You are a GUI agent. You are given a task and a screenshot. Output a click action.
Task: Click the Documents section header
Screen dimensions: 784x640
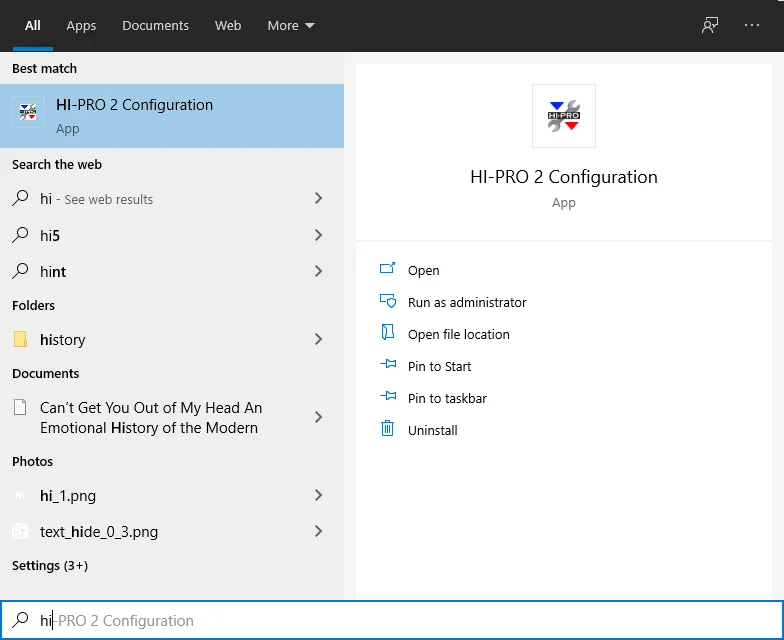tap(46, 374)
